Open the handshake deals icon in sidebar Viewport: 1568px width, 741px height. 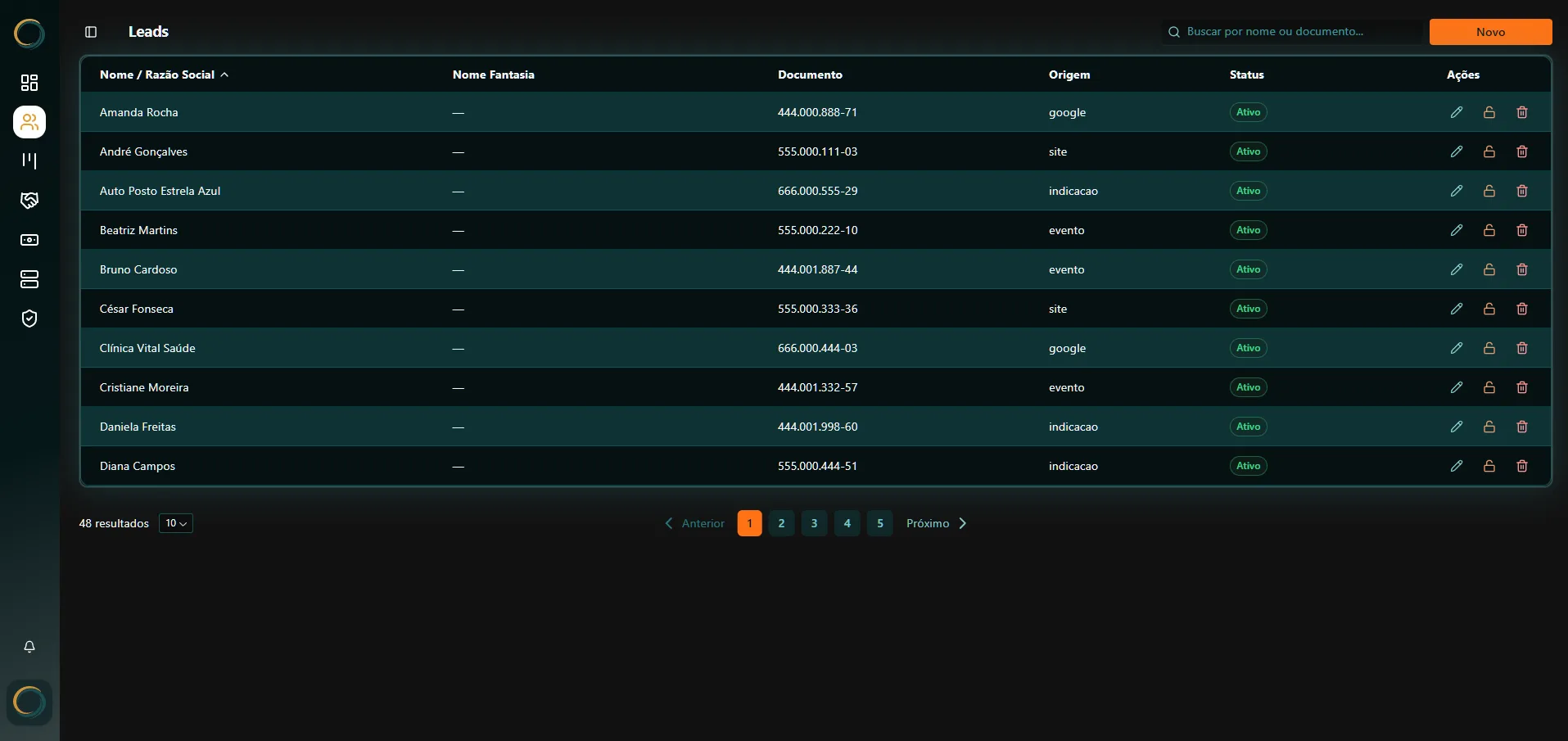pos(29,201)
